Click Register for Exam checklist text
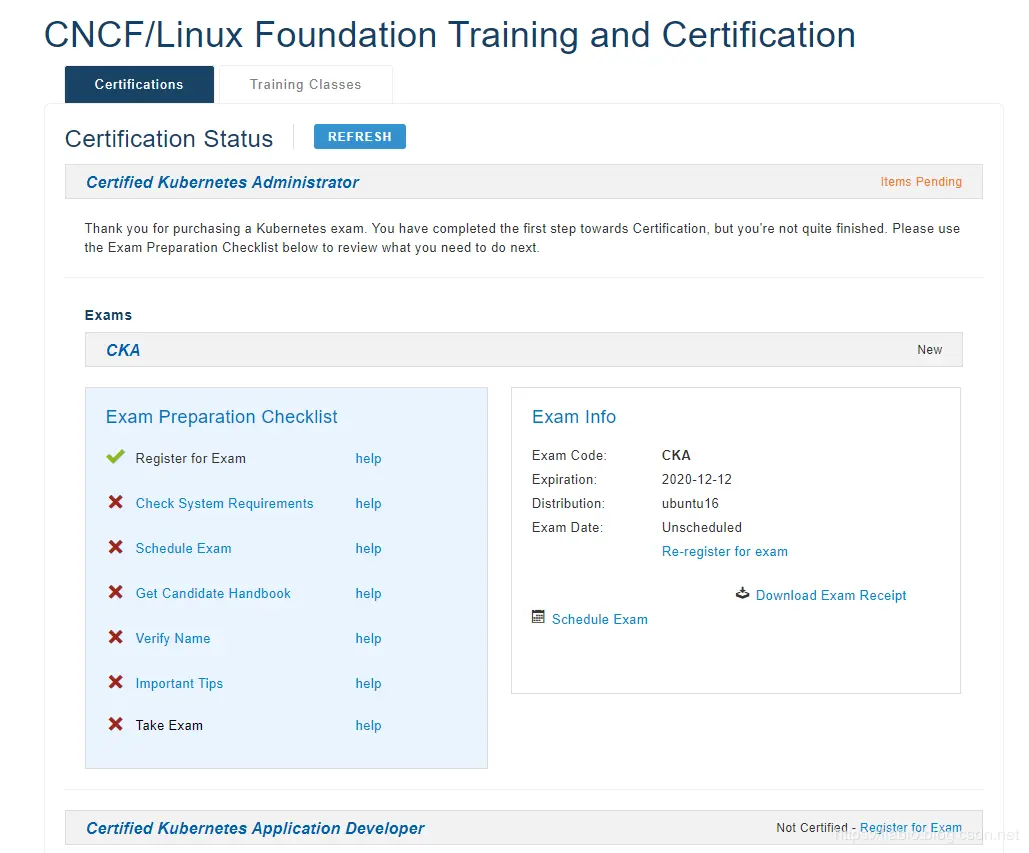This screenshot has height=853, width=1029. [190, 458]
